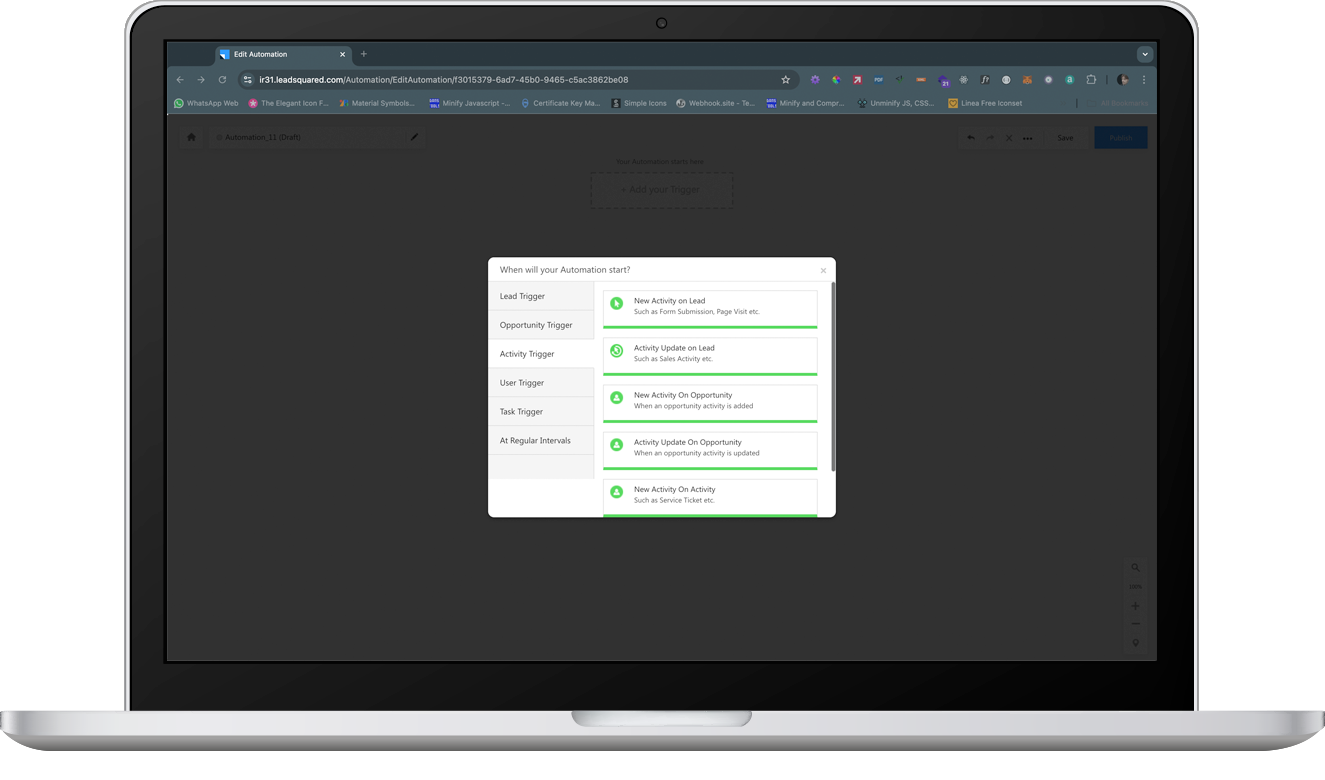
Task: Close the Automation start dialog
Action: tap(823, 270)
